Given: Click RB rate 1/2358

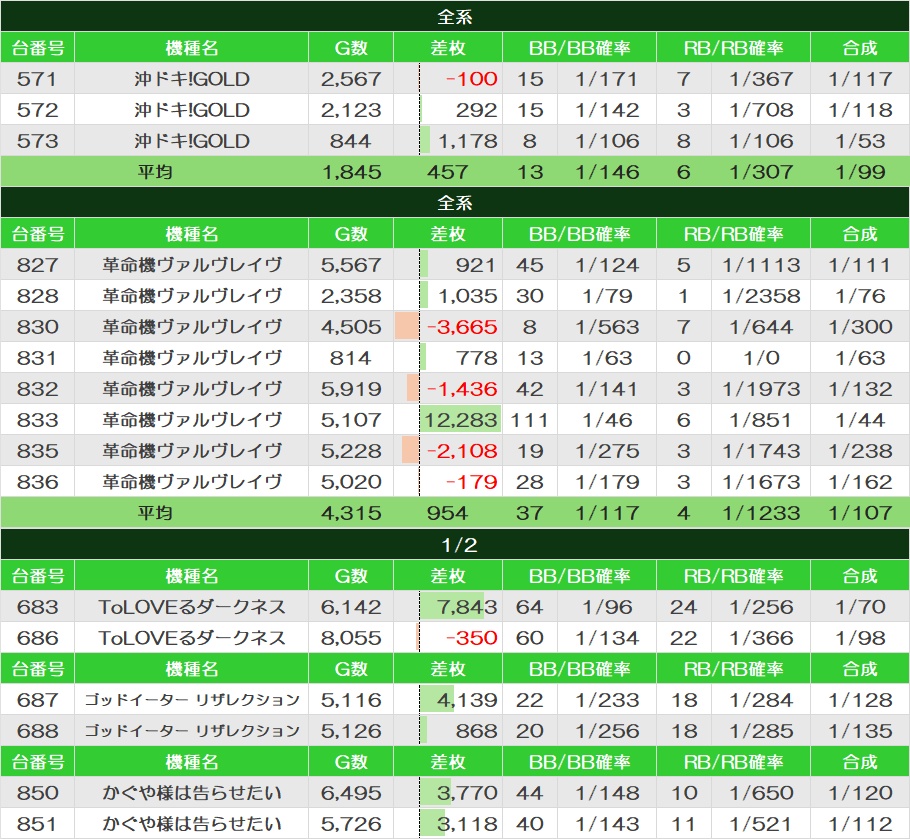Looking at the screenshot, I should [761, 296].
